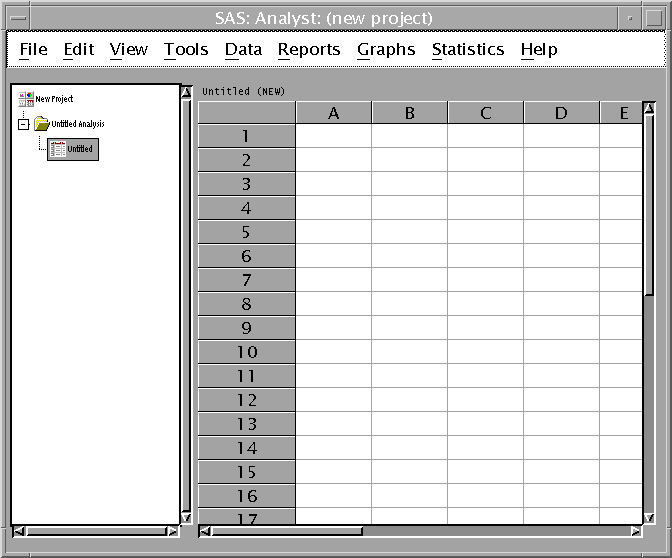Select the Untitled data table icon
The height and width of the screenshot is (558, 672).
[x=58, y=149]
